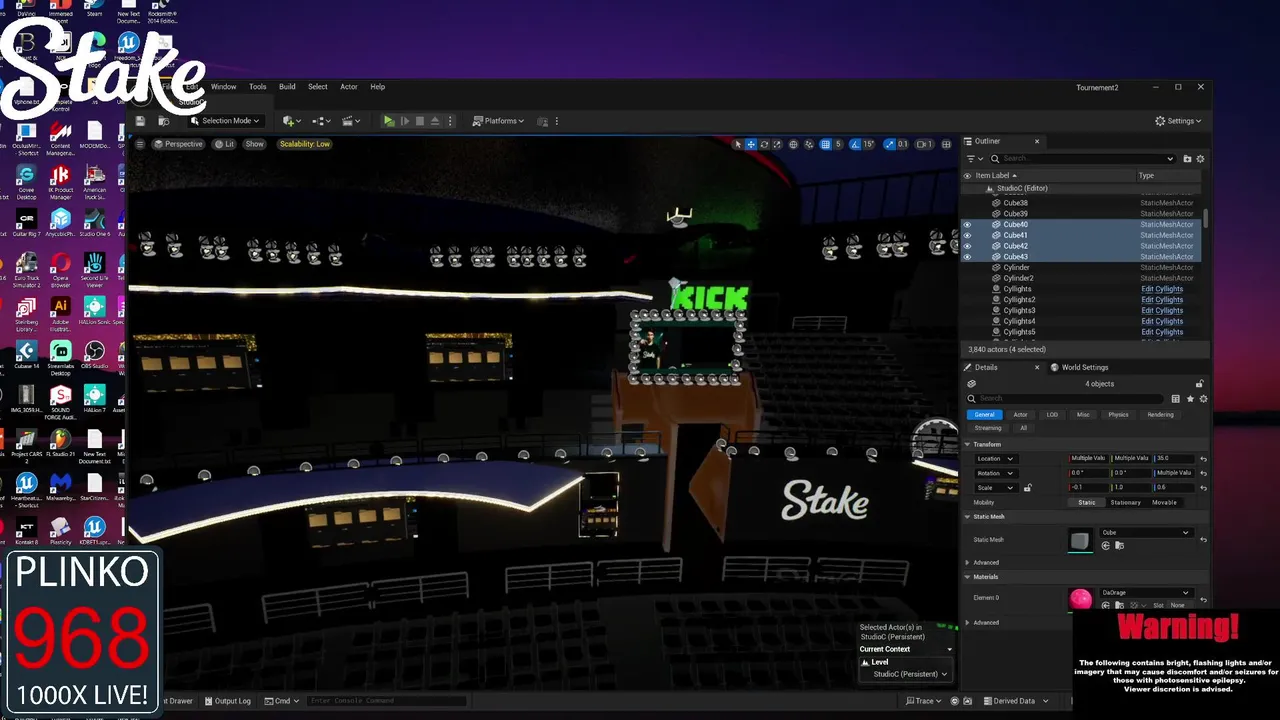Open the Outliner settings gear
The height and width of the screenshot is (720, 1280).
click(1200, 158)
